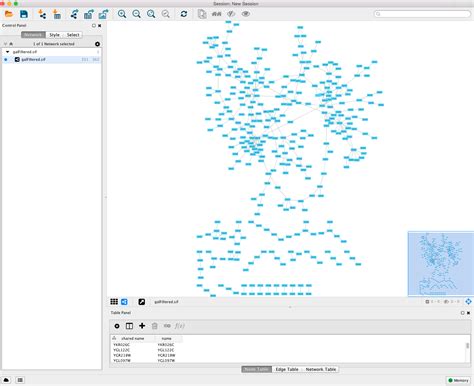Image resolution: width=474 pixels, height=386 pixels.
Task: Zoom to selected region (greyed magnifier)
Action: (166, 14)
